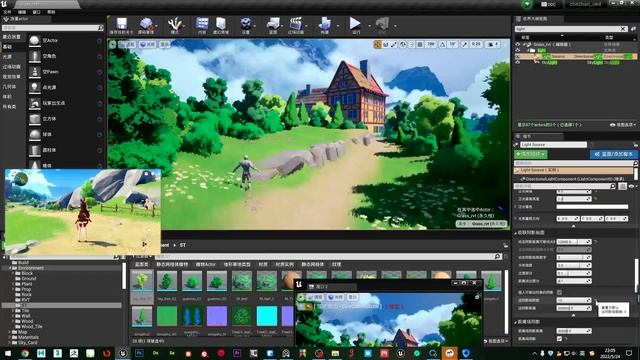The image size is (640, 360).
Task: Click the Show button in main viewport
Action: (164, 44)
